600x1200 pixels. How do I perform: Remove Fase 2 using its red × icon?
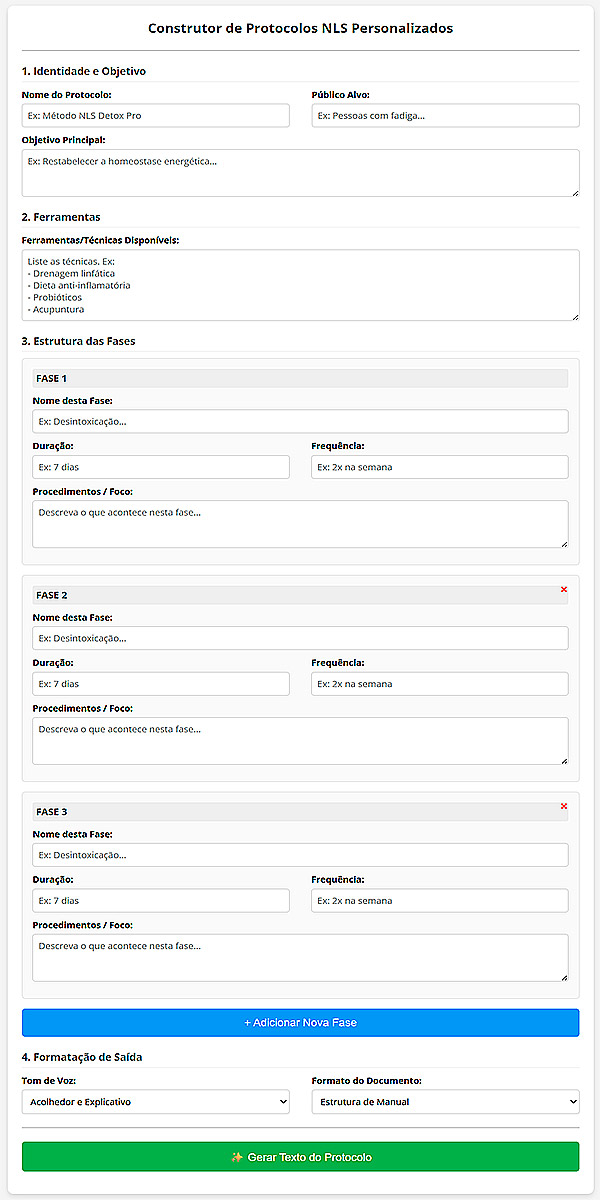(564, 589)
